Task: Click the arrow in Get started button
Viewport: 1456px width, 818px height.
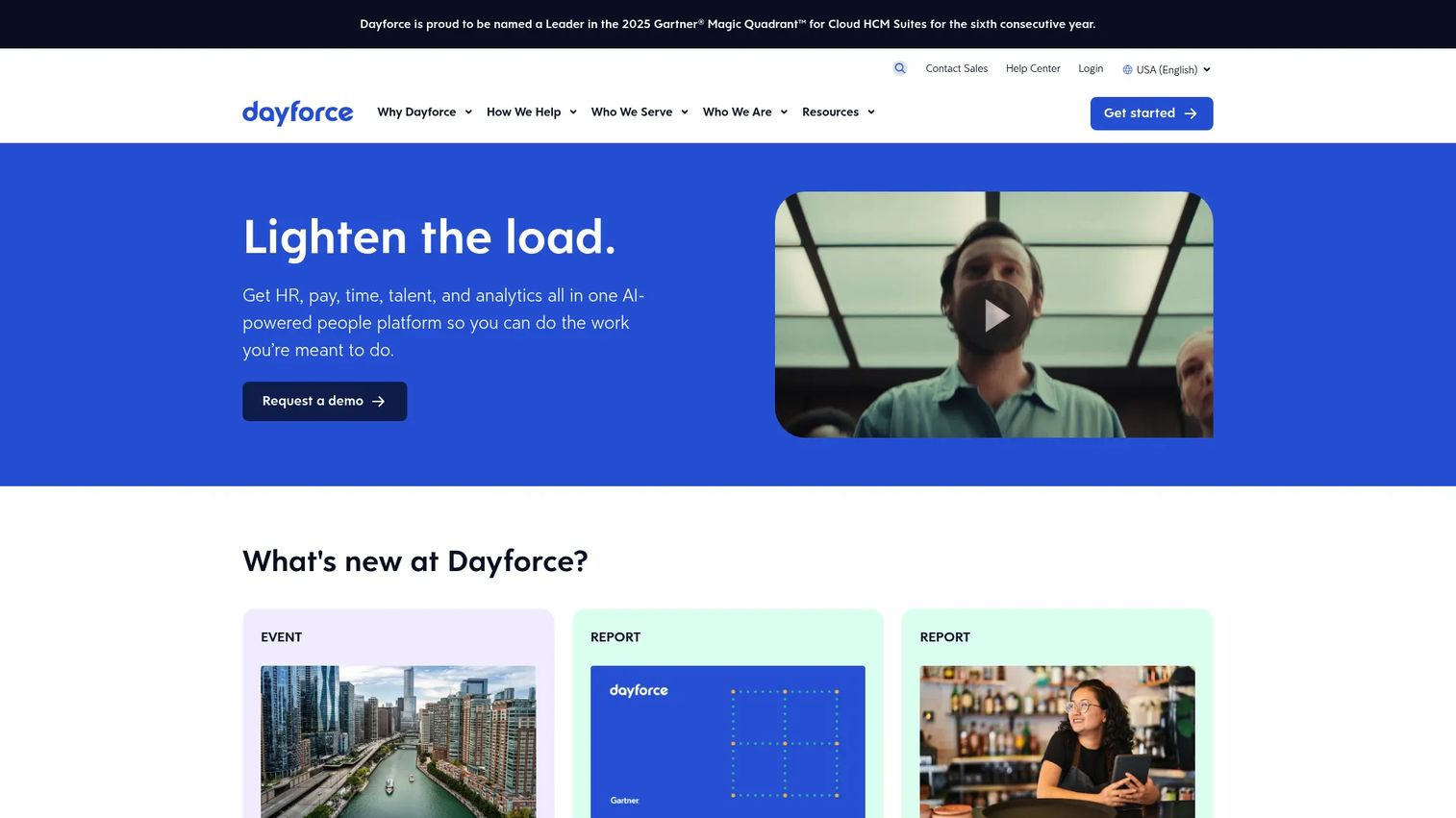Action: [1191, 113]
